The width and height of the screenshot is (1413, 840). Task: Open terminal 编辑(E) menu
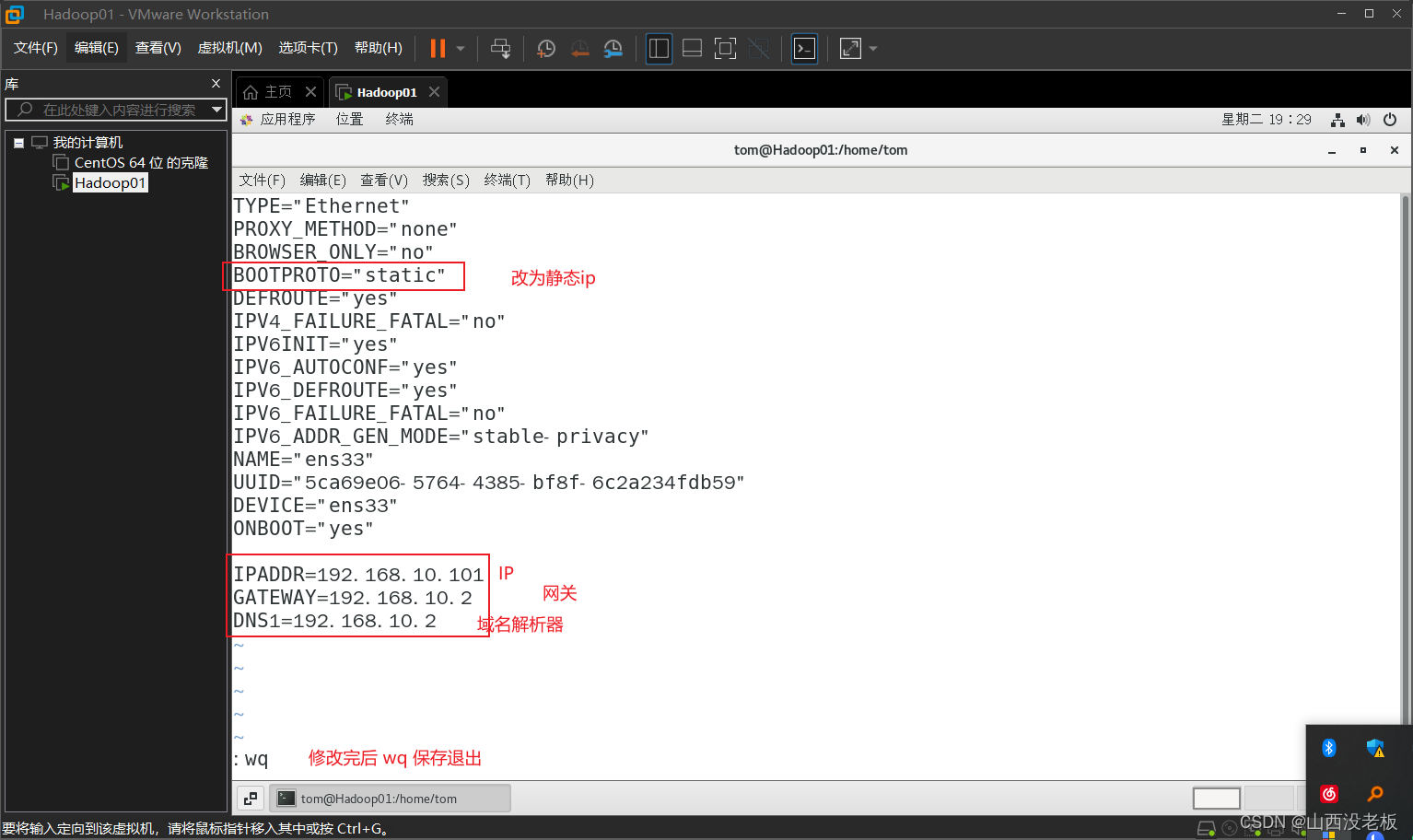coord(322,181)
